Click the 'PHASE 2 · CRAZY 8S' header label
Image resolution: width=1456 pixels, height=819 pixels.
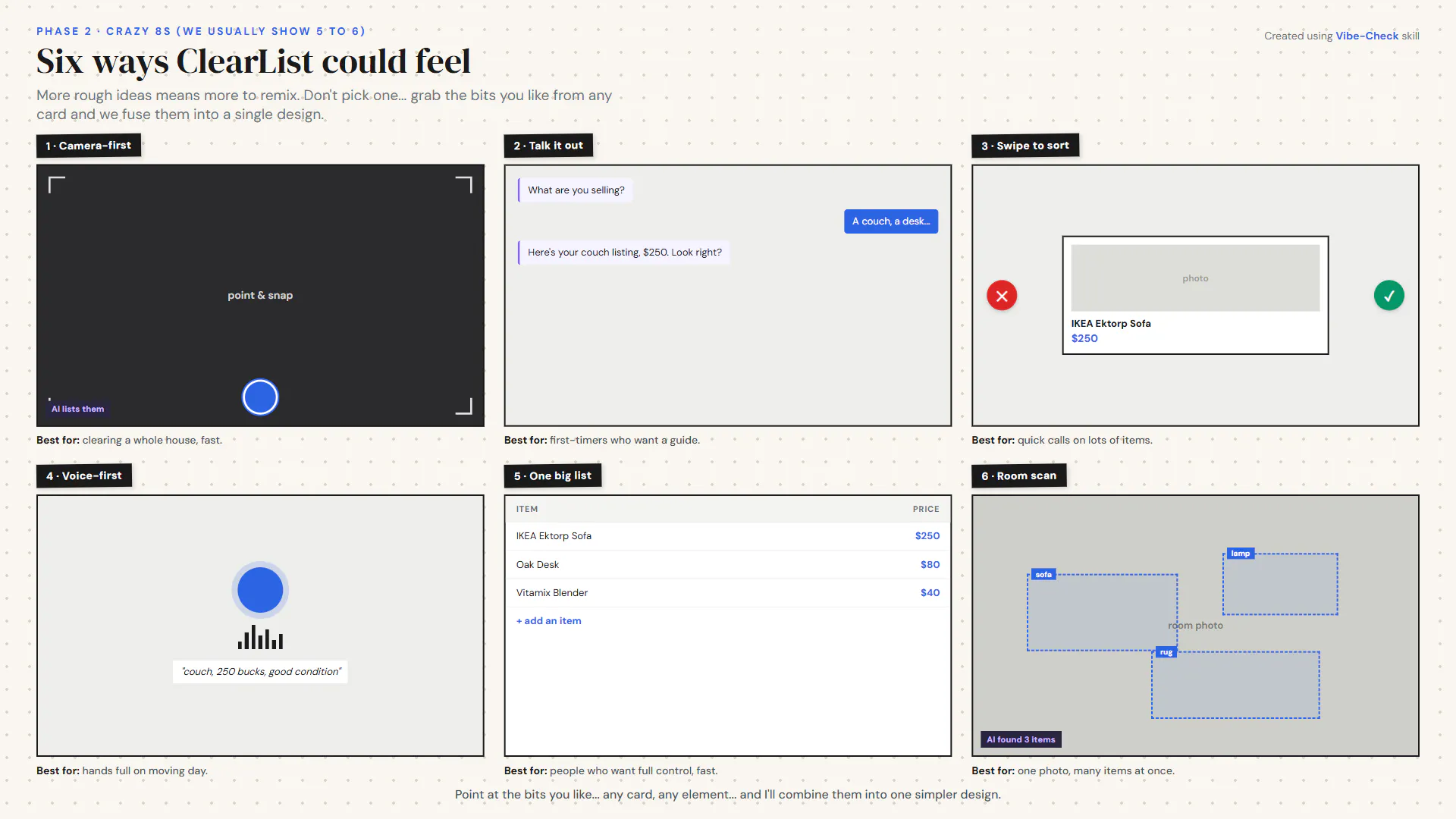pyautogui.click(x=201, y=31)
